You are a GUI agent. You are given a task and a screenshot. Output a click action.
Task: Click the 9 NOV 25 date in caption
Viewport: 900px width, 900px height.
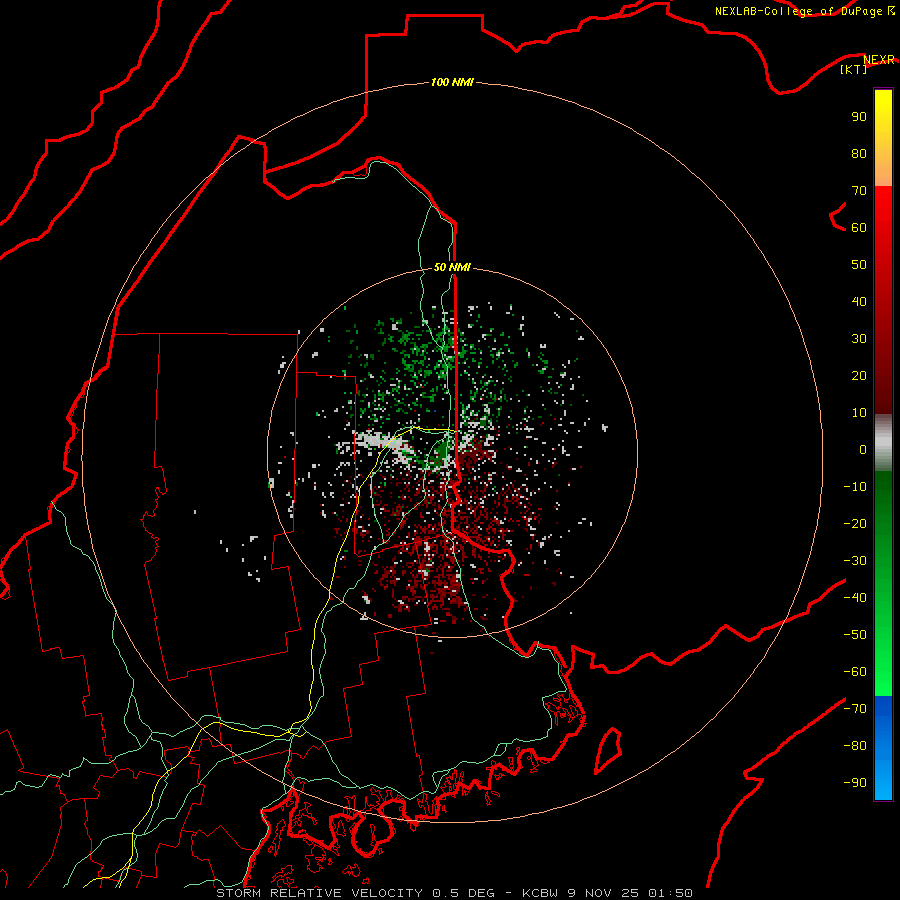603,893
